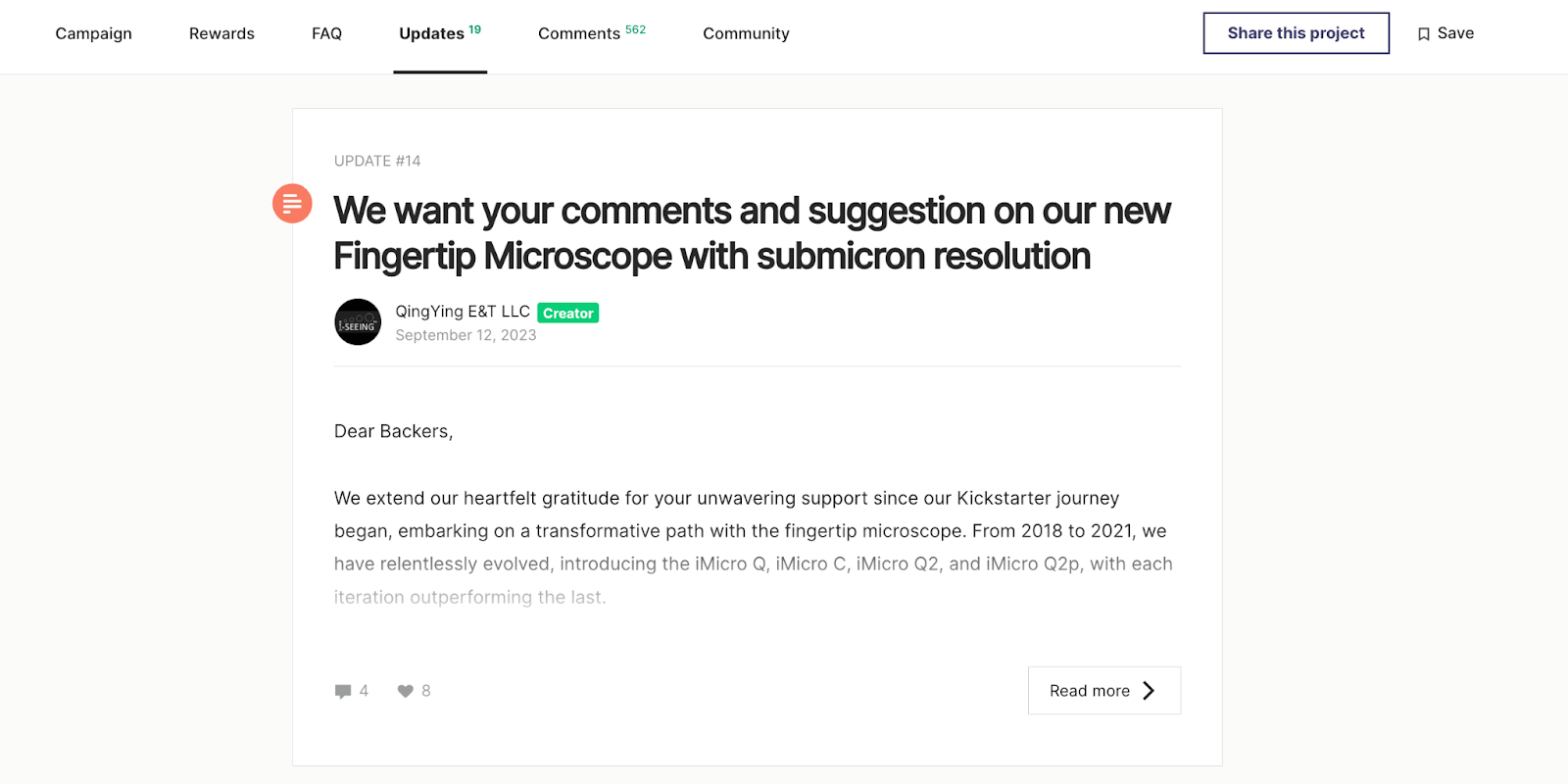The image size is (1568, 784).
Task: Click the QingYing creator avatar
Action: point(358,322)
